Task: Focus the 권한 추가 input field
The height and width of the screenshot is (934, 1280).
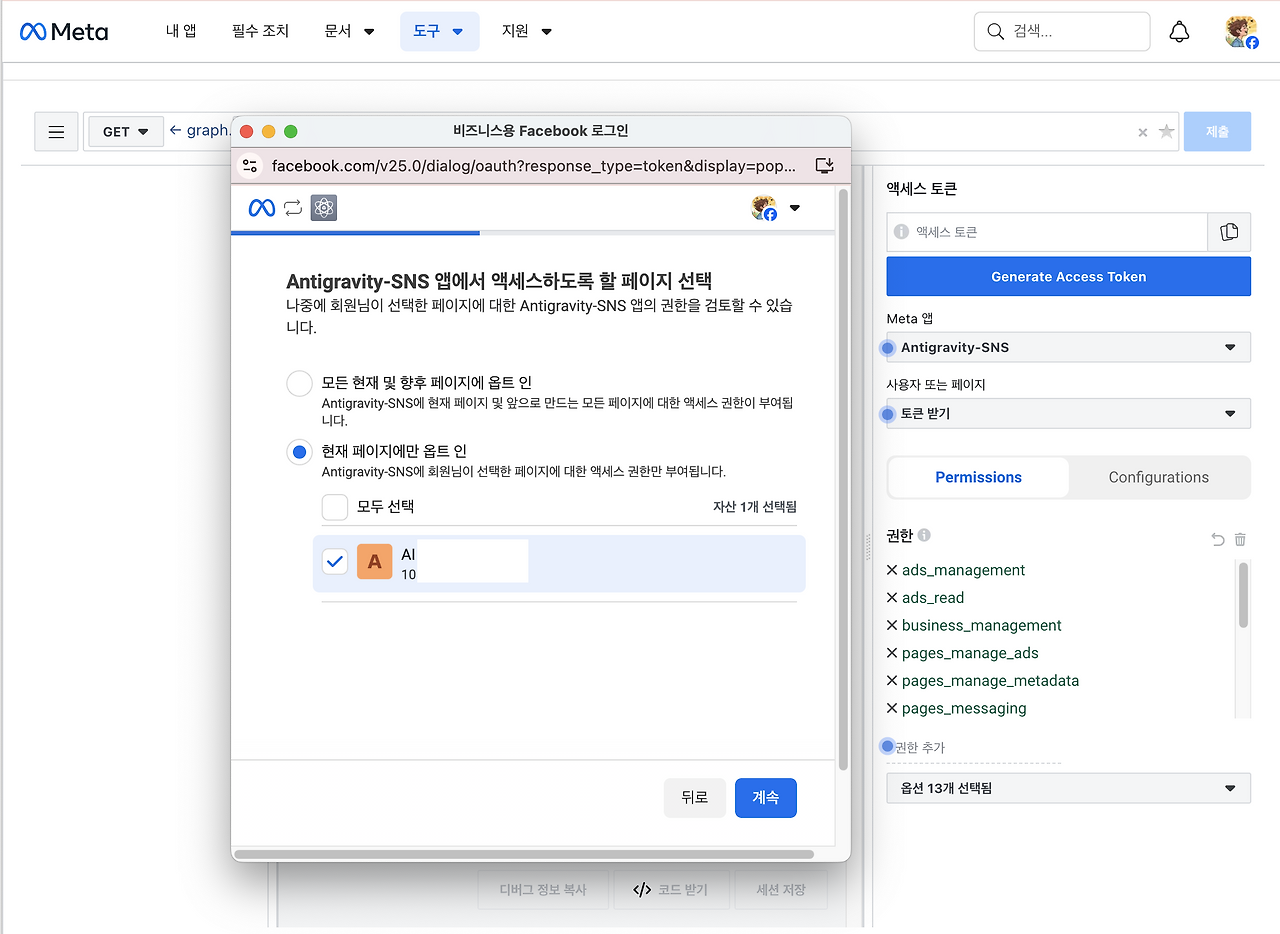Action: [x=974, y=748]
